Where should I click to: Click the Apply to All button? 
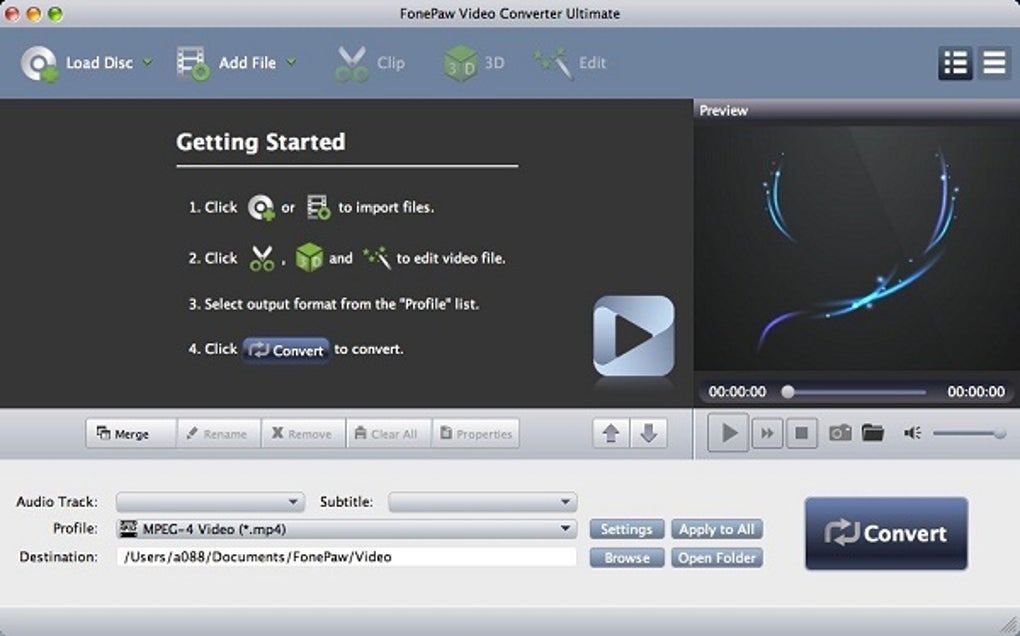(x=717, y=529)
